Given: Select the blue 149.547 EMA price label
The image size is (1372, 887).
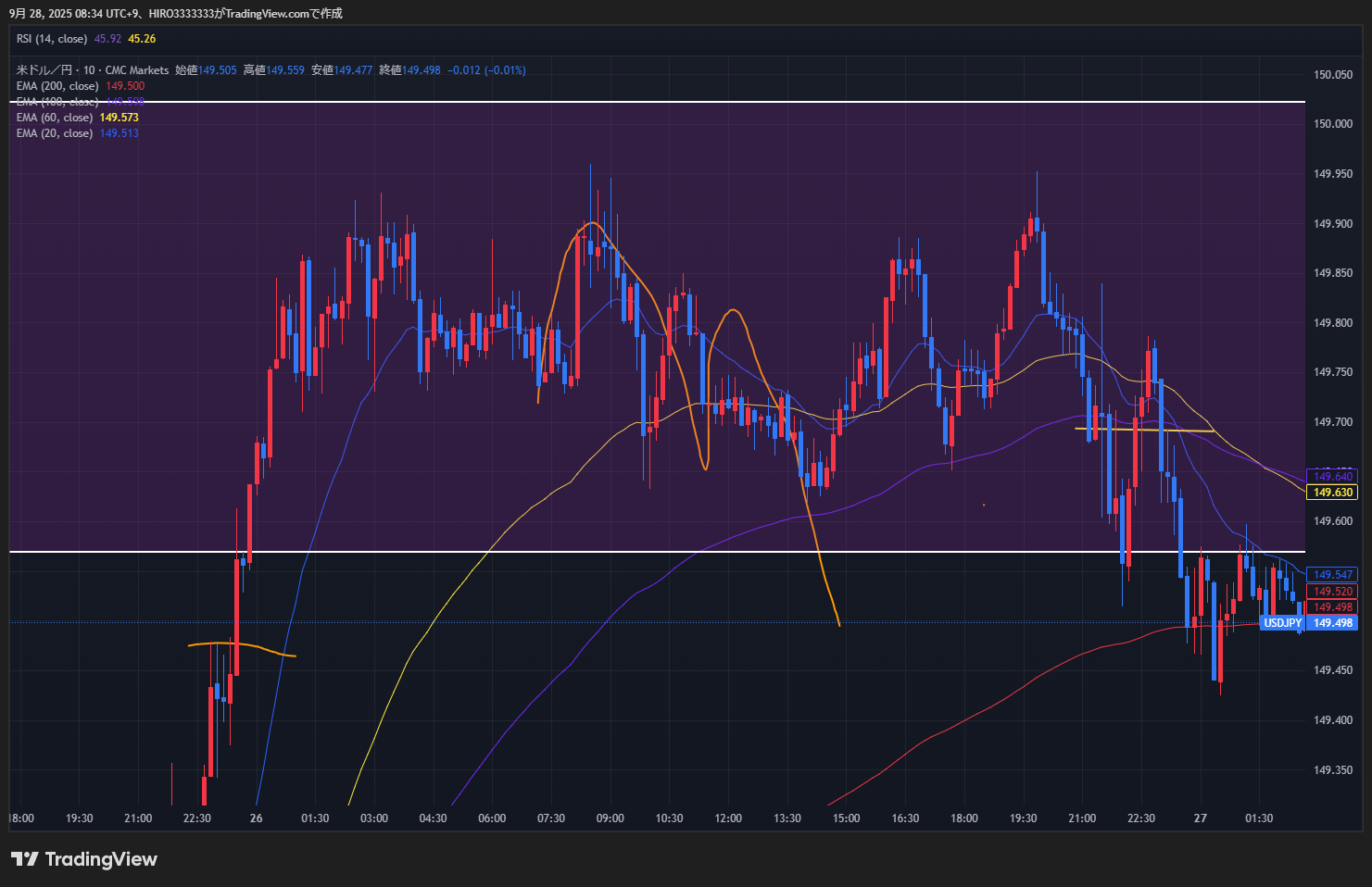Looking at the screenshot, I should pos(1332,575).
